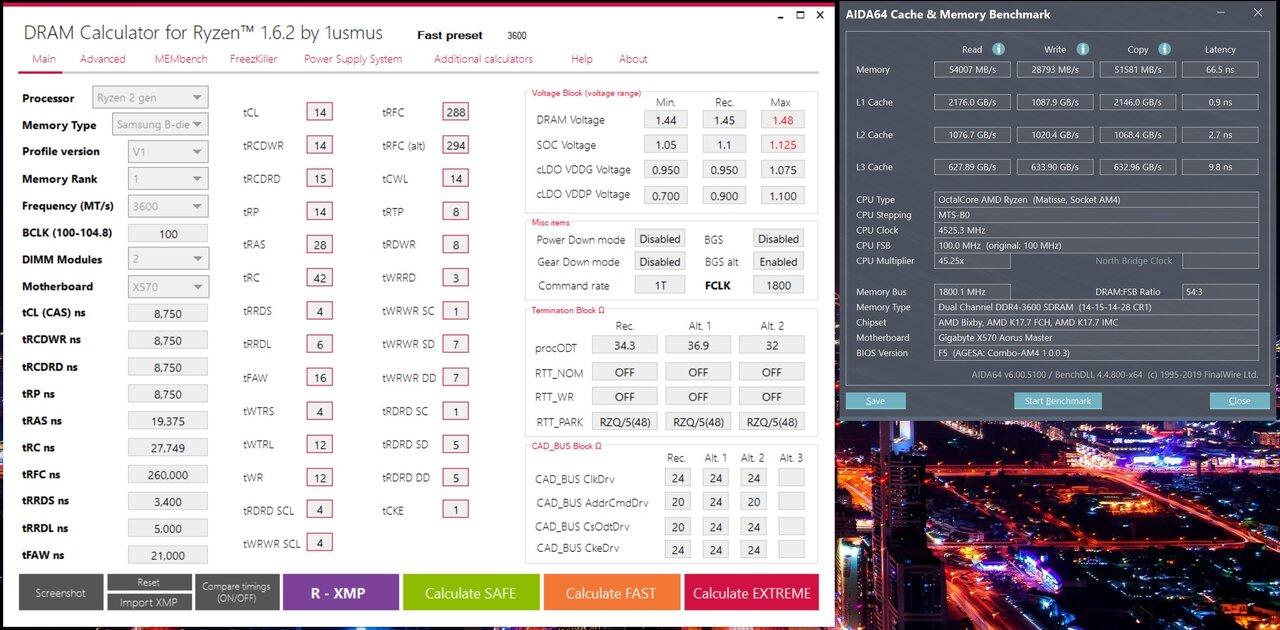
Task: Click the Reset button
Action: [148, 582]
